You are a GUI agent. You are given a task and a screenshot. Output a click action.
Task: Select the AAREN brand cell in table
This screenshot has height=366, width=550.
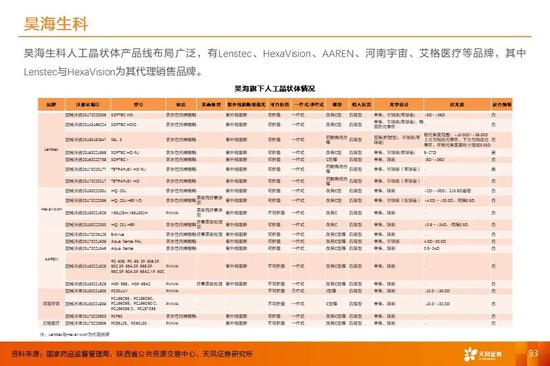click(x=52, y=259)
